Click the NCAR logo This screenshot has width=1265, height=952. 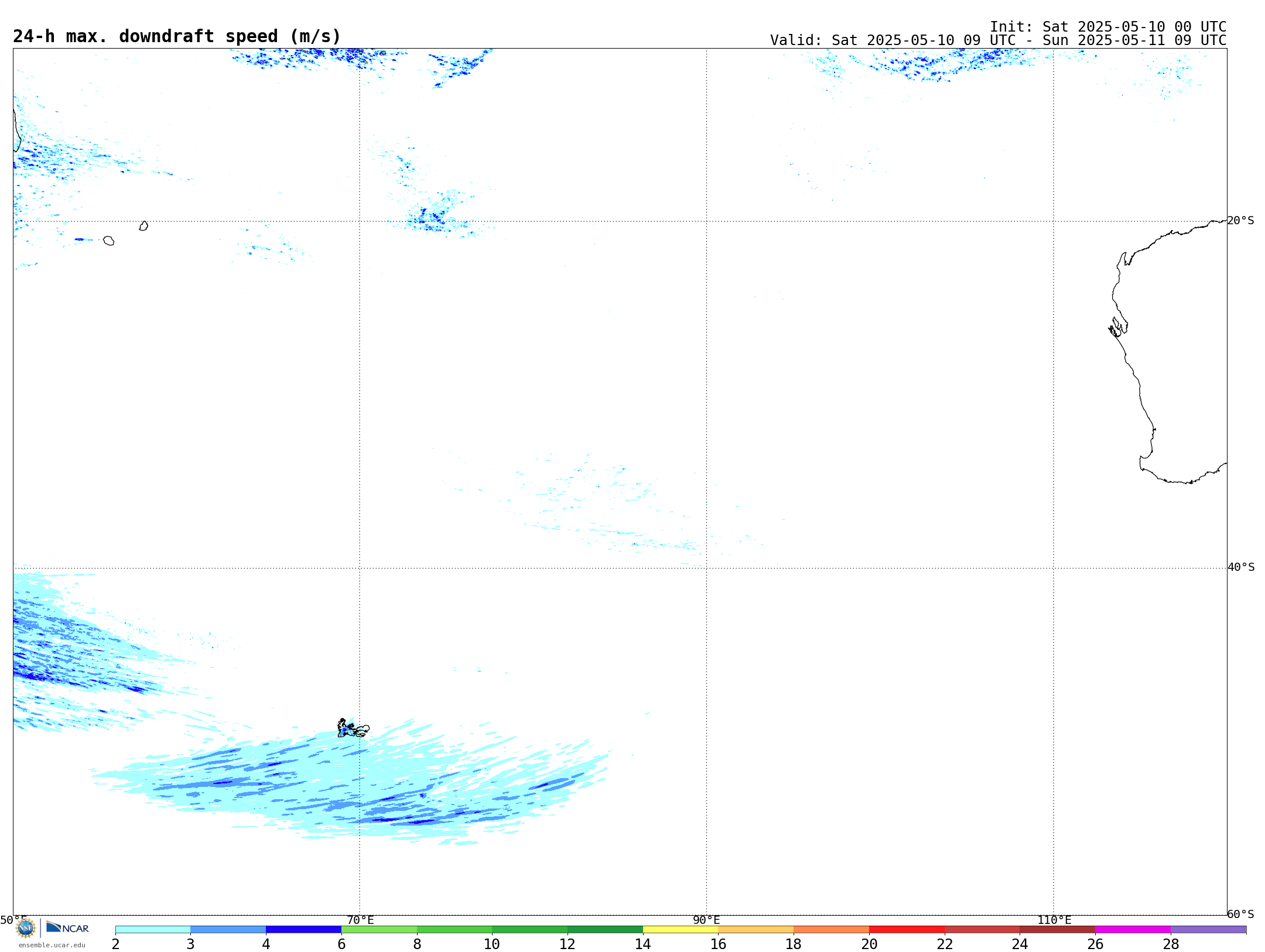coord(67,927)
